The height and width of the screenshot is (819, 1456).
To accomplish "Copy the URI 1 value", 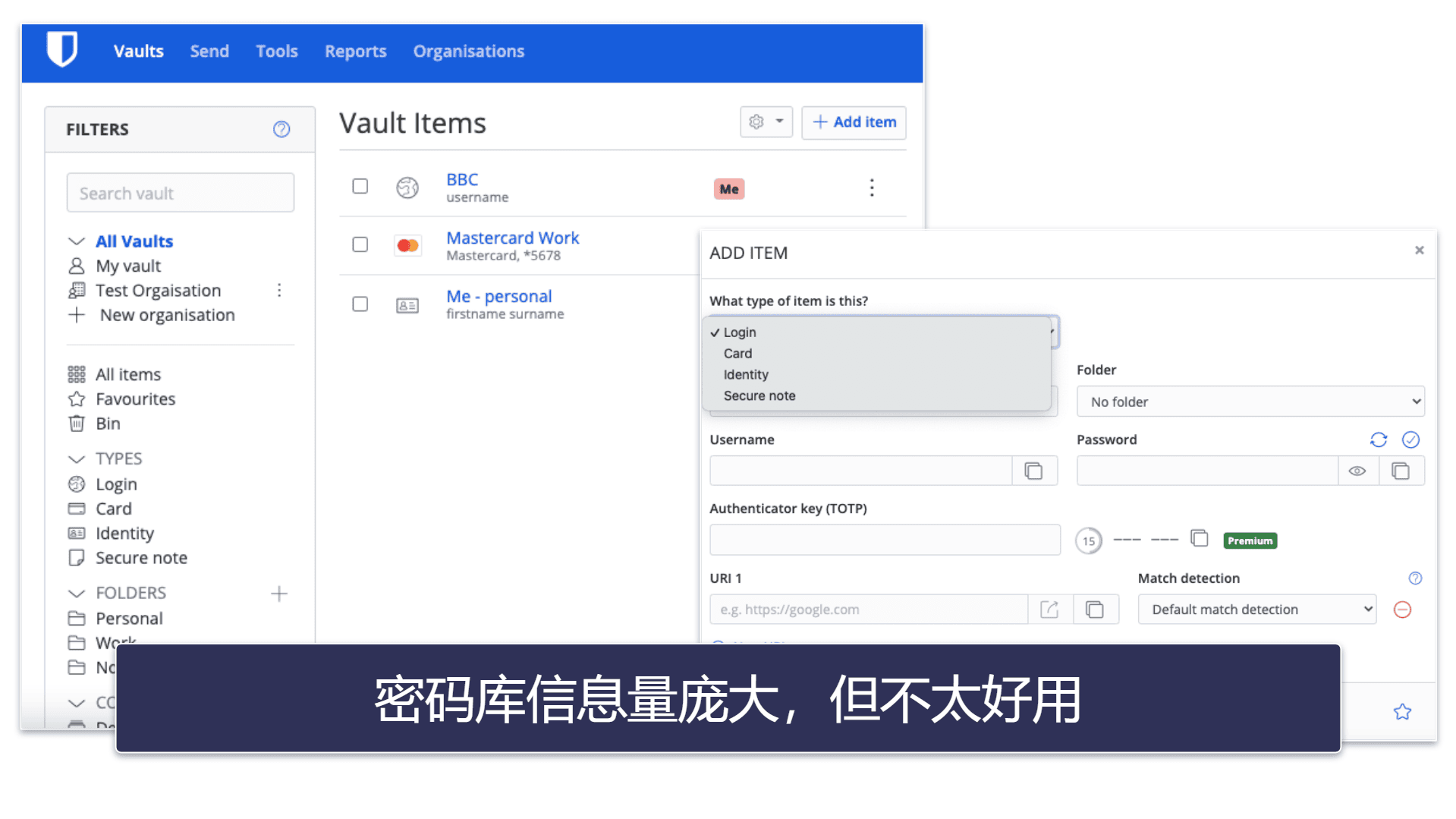I will point(1095,610).
